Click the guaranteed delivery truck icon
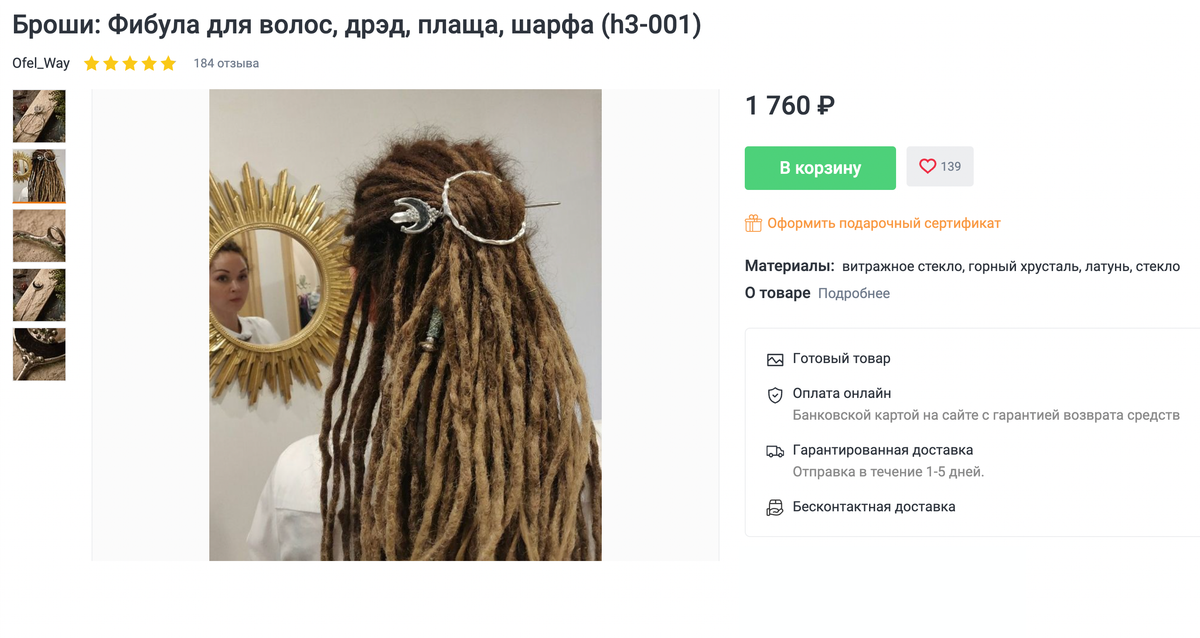 point(775,451)
